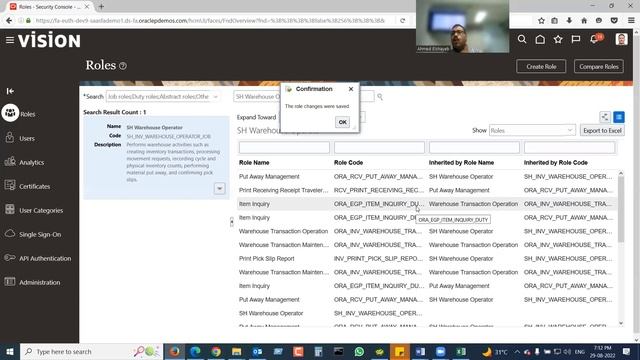Open Windows Start menu
Screen dimensions: 640x360
tap(10, 351)
